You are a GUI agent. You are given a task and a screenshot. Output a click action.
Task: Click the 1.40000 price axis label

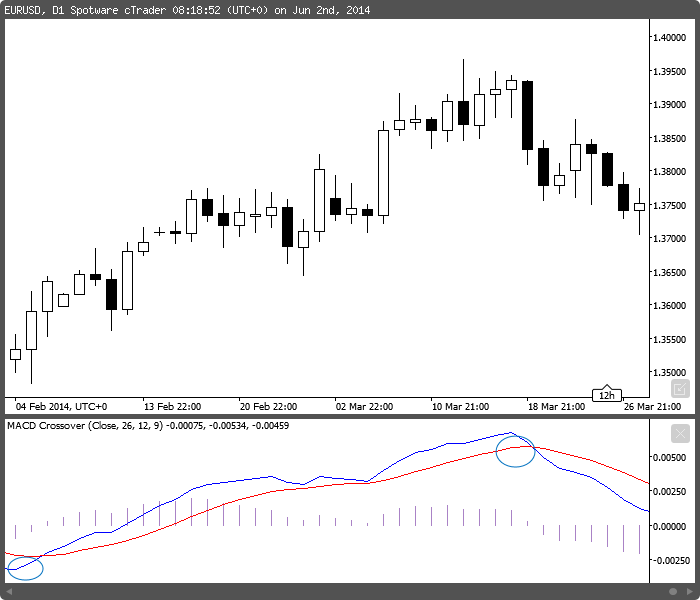coord(669,38)
